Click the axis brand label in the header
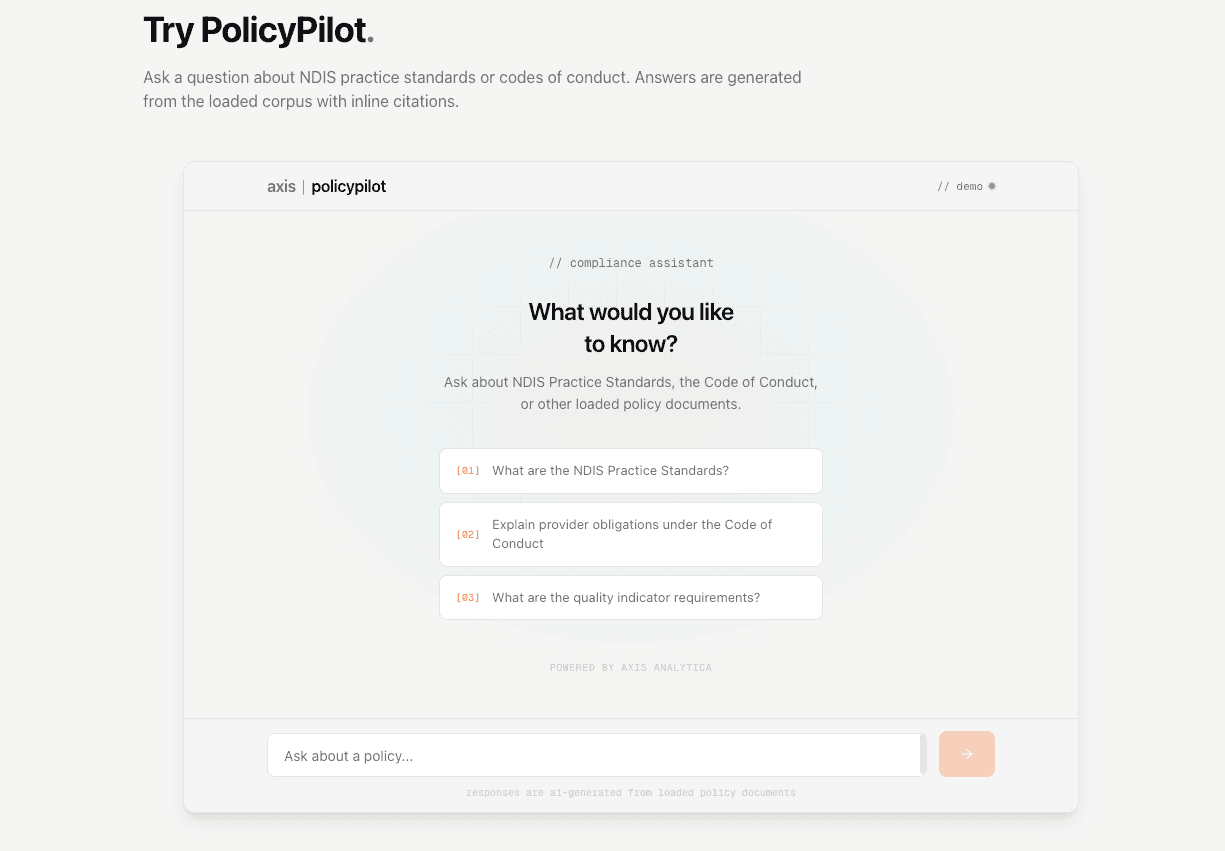This screenshot has width=1225, height=851. click(281, 186)
